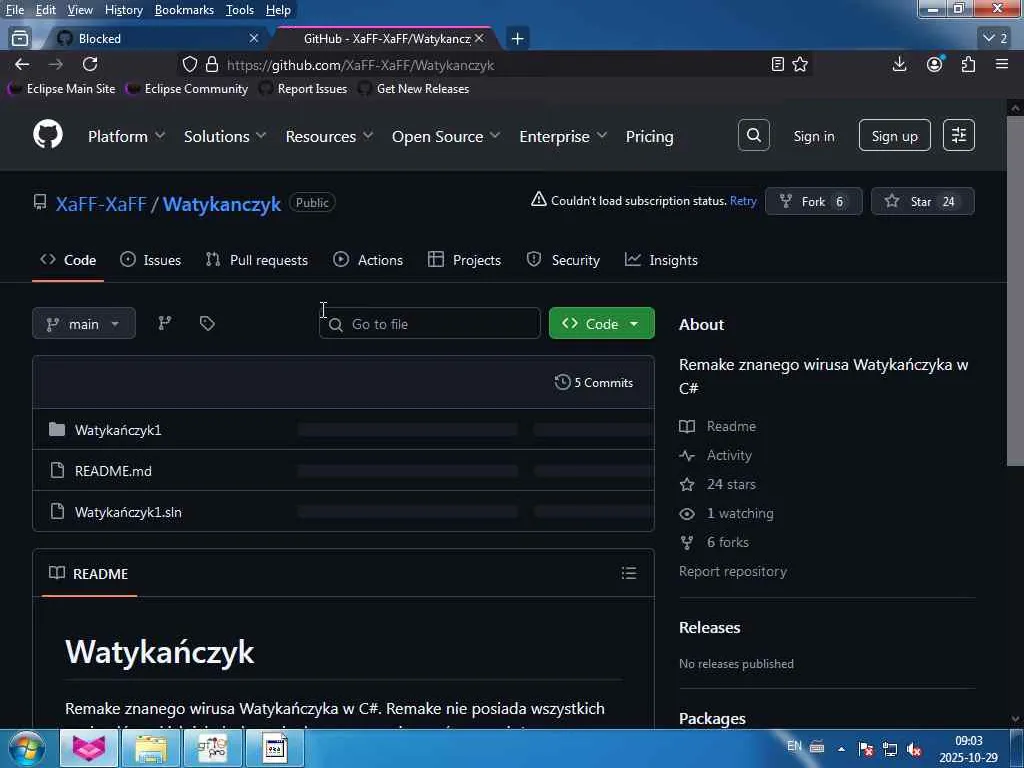Screen dimensions: 1024x768
Task: Click the Sign up button
Action: point(894,136)
